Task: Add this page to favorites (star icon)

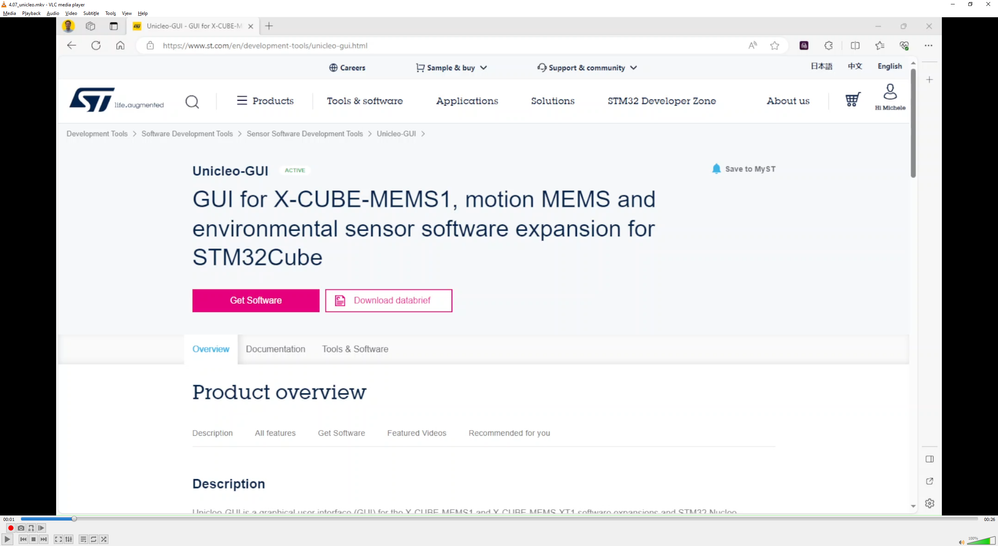Action: pyautogui.click(x=775, y=45)
